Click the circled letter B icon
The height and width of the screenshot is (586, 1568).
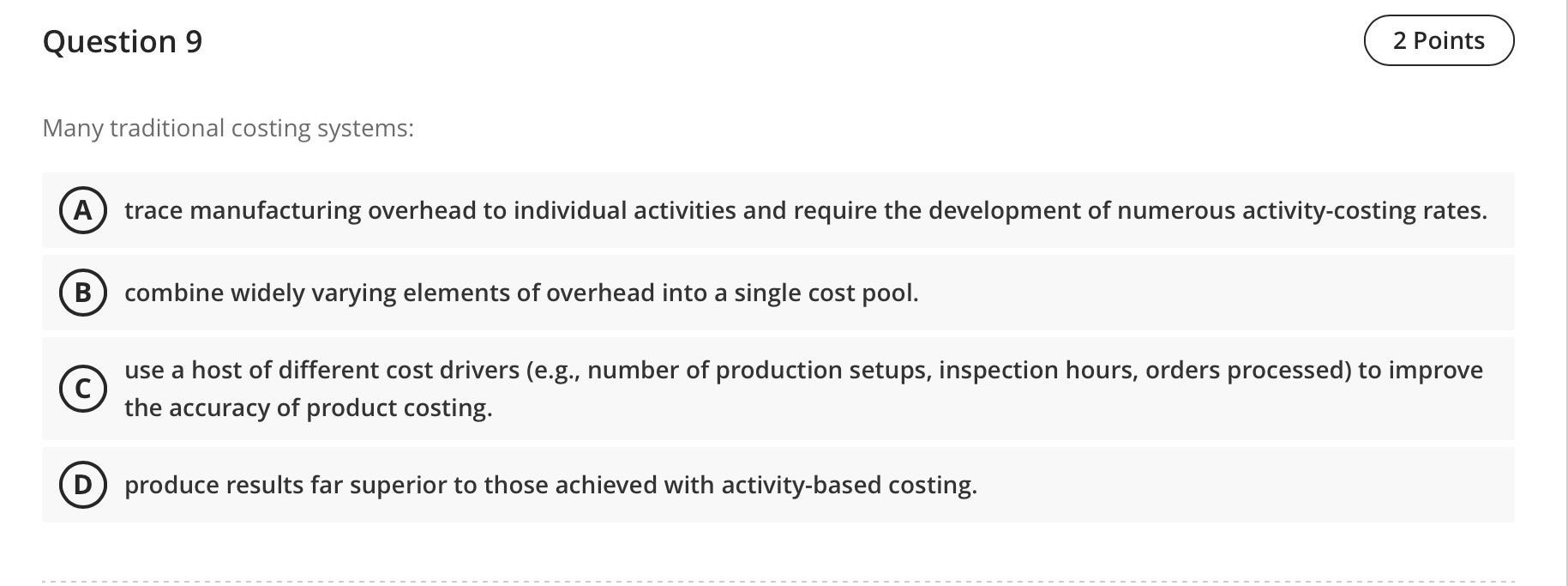[83, 293]
